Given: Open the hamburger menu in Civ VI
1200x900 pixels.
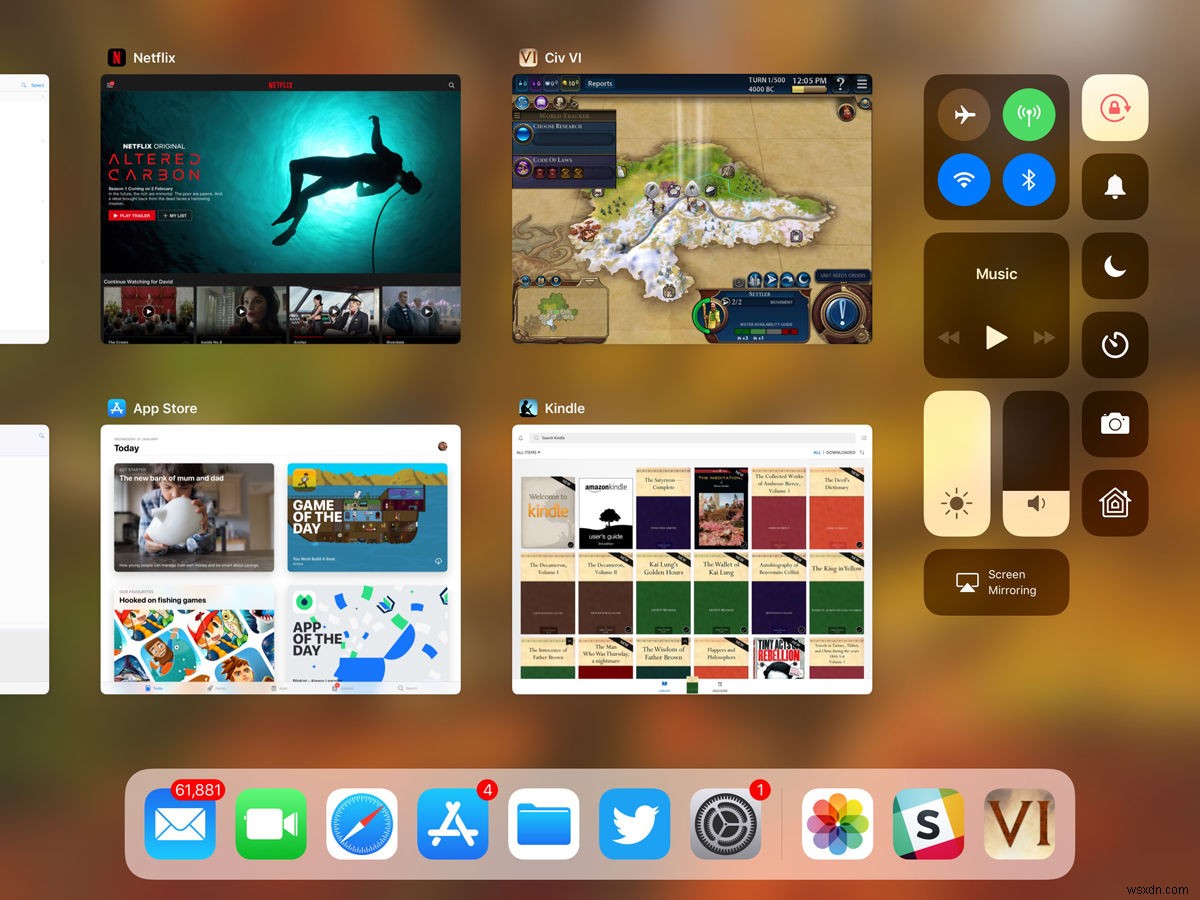Looking at the screenshot, I should [x=861, y=84].
